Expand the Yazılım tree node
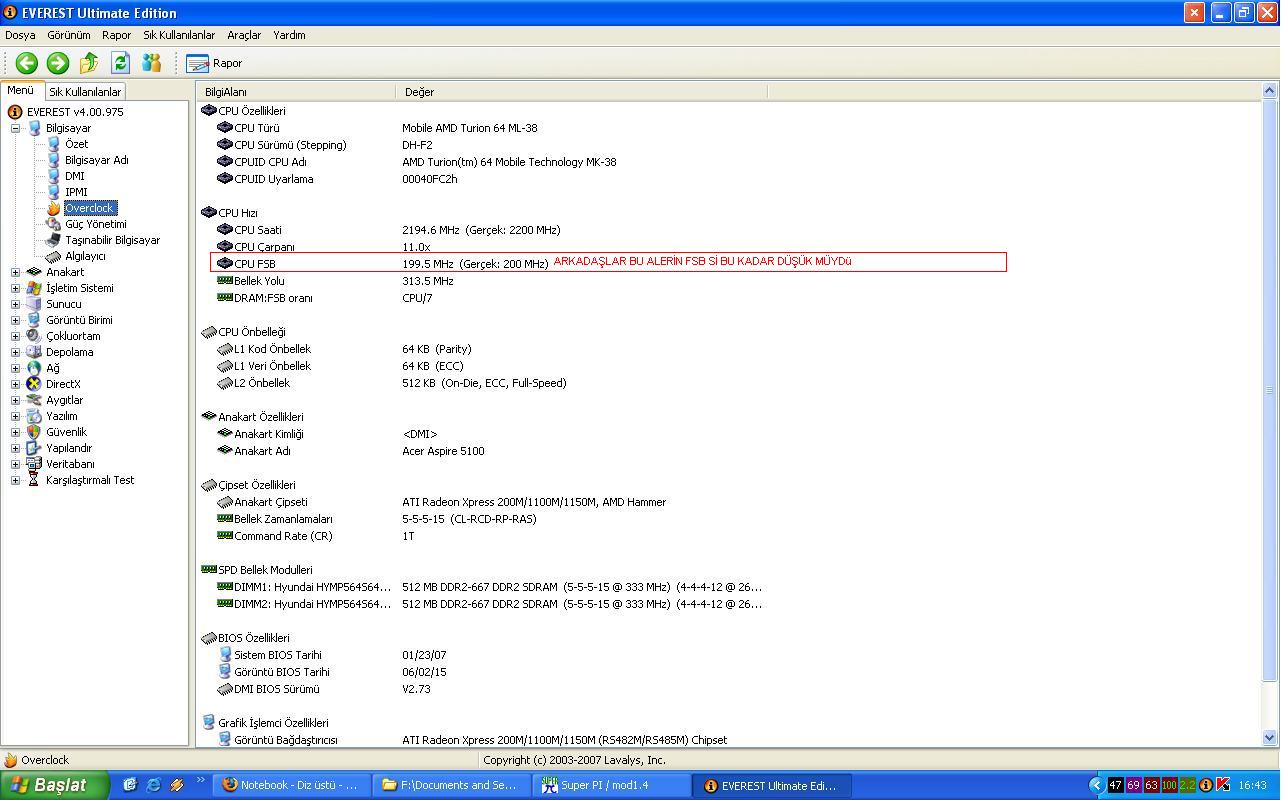The image size is (1281, 800). (15, 416)
